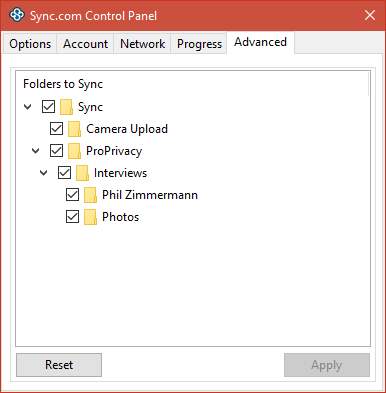This screenshot has height=393, width=386.
Task: Select the Phil Zimmermann folder icon
Action: (x=90, y=195)
